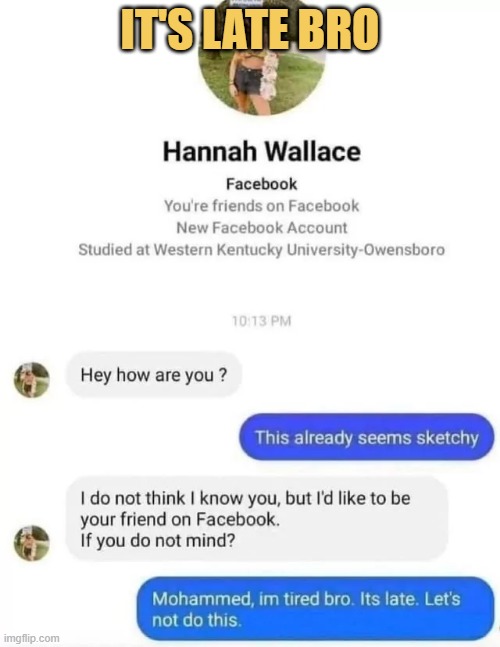
Task: Select the 'Hey how are you ?' message bubble
Action: 153,375
